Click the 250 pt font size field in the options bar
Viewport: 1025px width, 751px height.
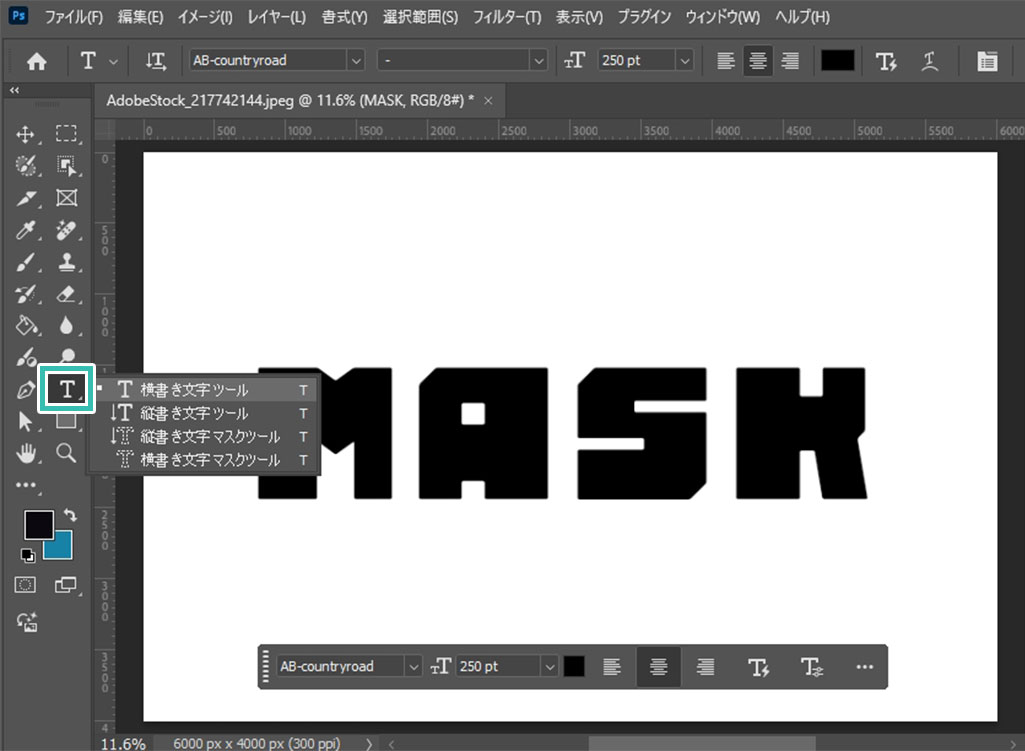click(x=638, y=61)
